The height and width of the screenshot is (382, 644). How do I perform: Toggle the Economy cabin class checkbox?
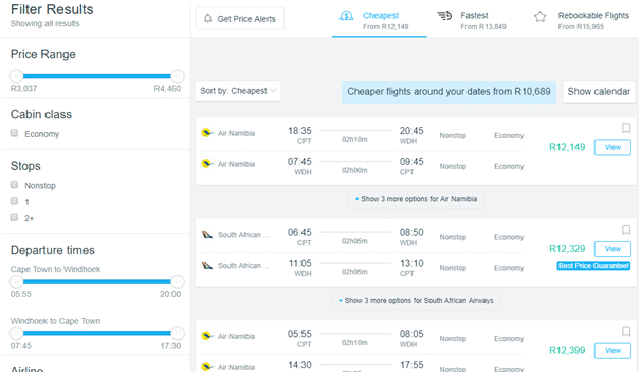(14, 133)
